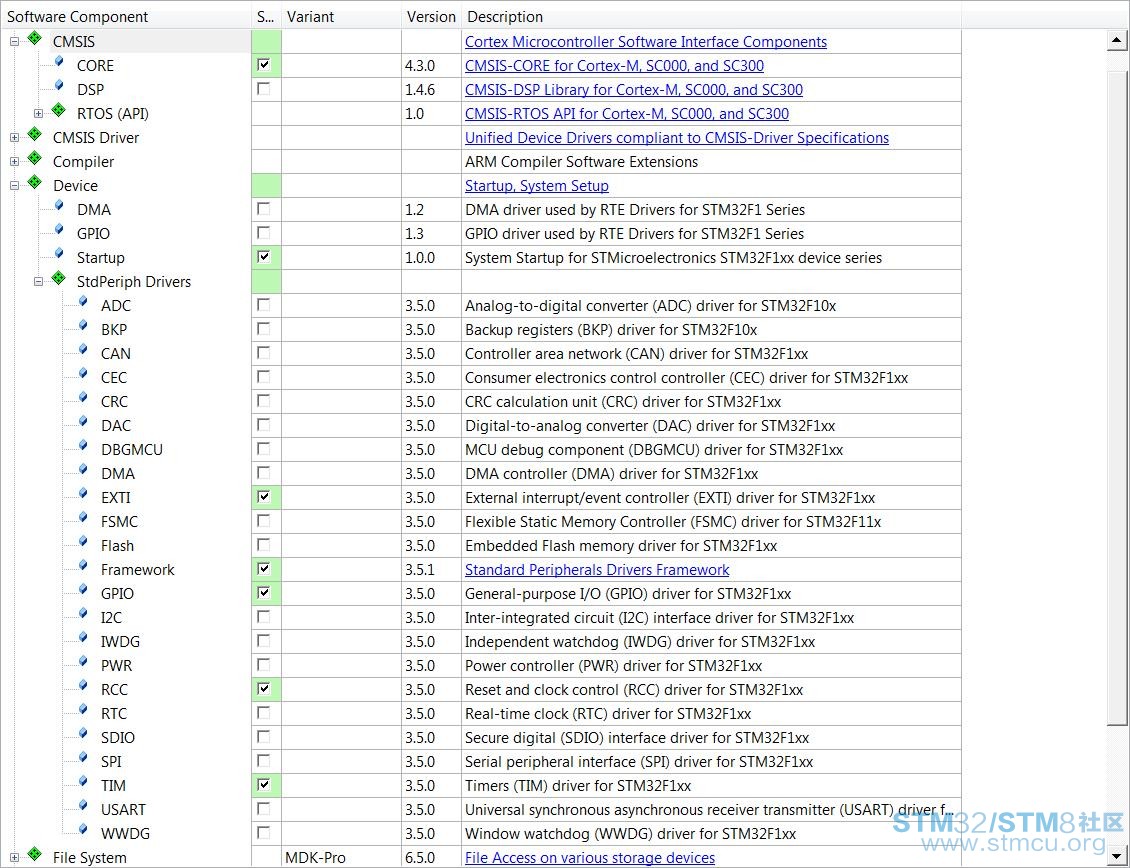
Task: Collapse the StdPeriph Drivers tree node
Action: [38, 282]
